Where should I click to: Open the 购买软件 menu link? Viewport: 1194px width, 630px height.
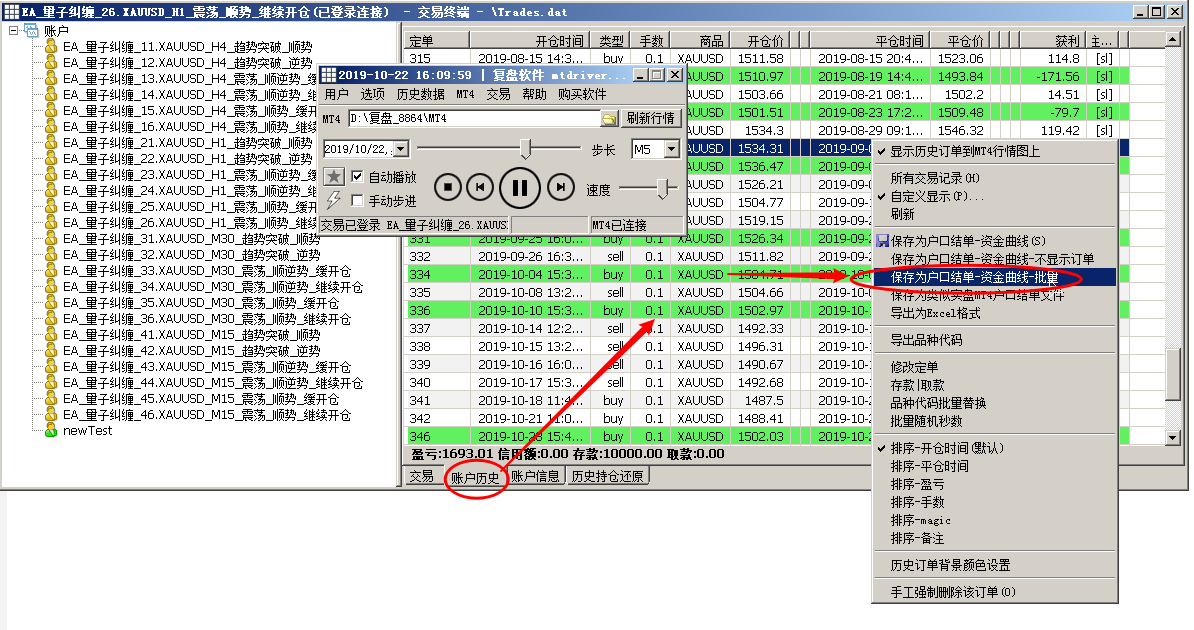coord(582,94)
